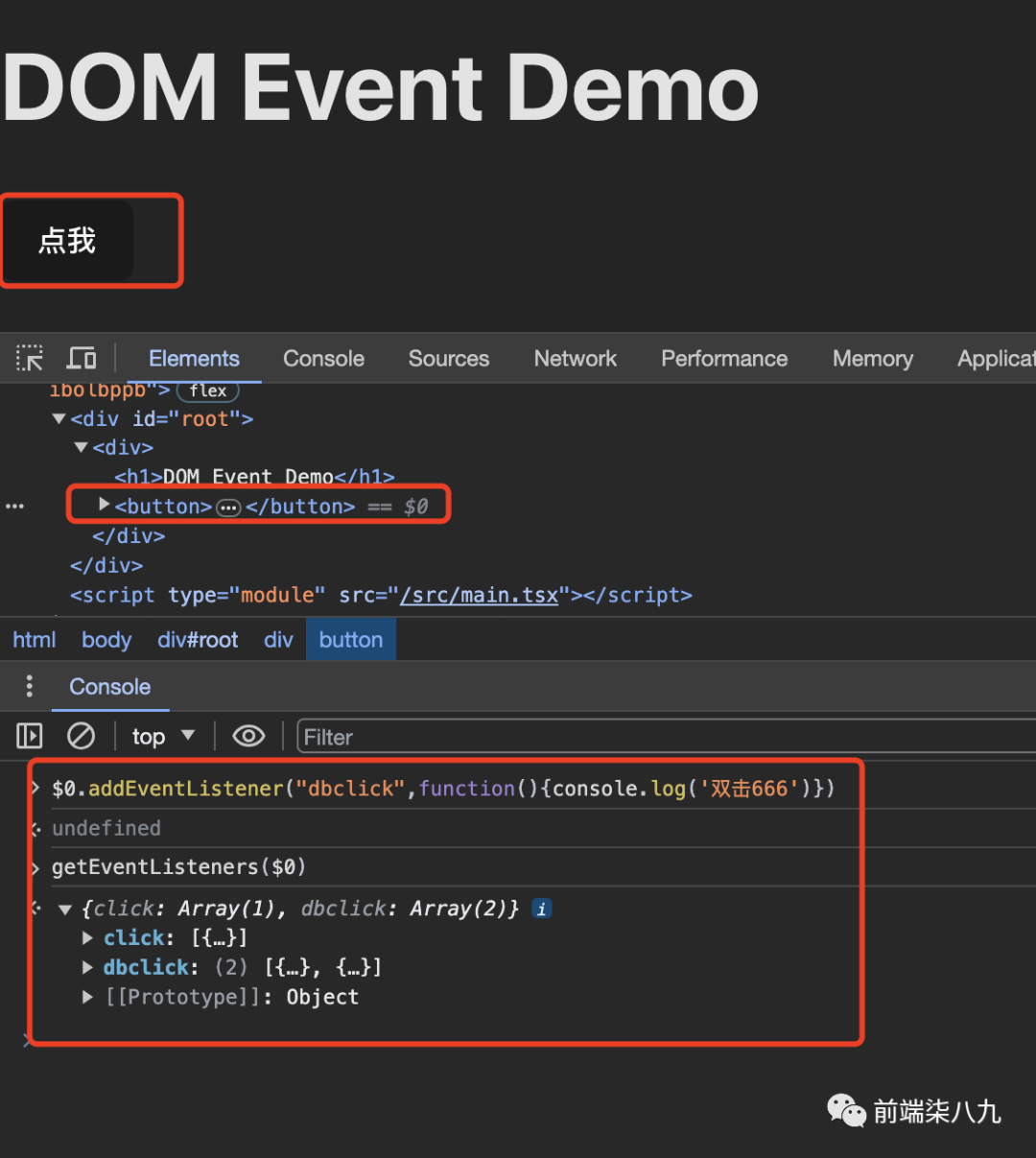This screenshot has width=1036, height=1158.
Task: Select the h1 DOM Event Demo node
Action: tap(254, 477)
